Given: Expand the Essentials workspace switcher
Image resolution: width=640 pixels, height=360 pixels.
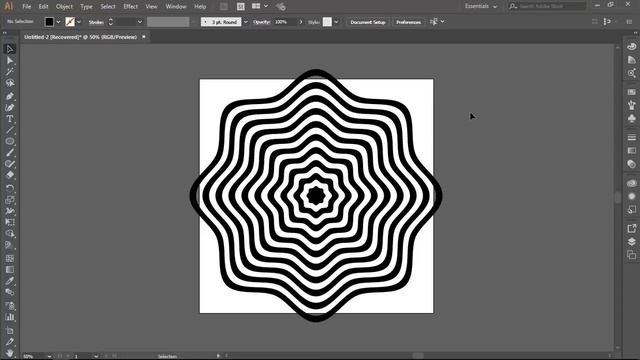Looking at the screenshot, I should (x=481, y=6).
